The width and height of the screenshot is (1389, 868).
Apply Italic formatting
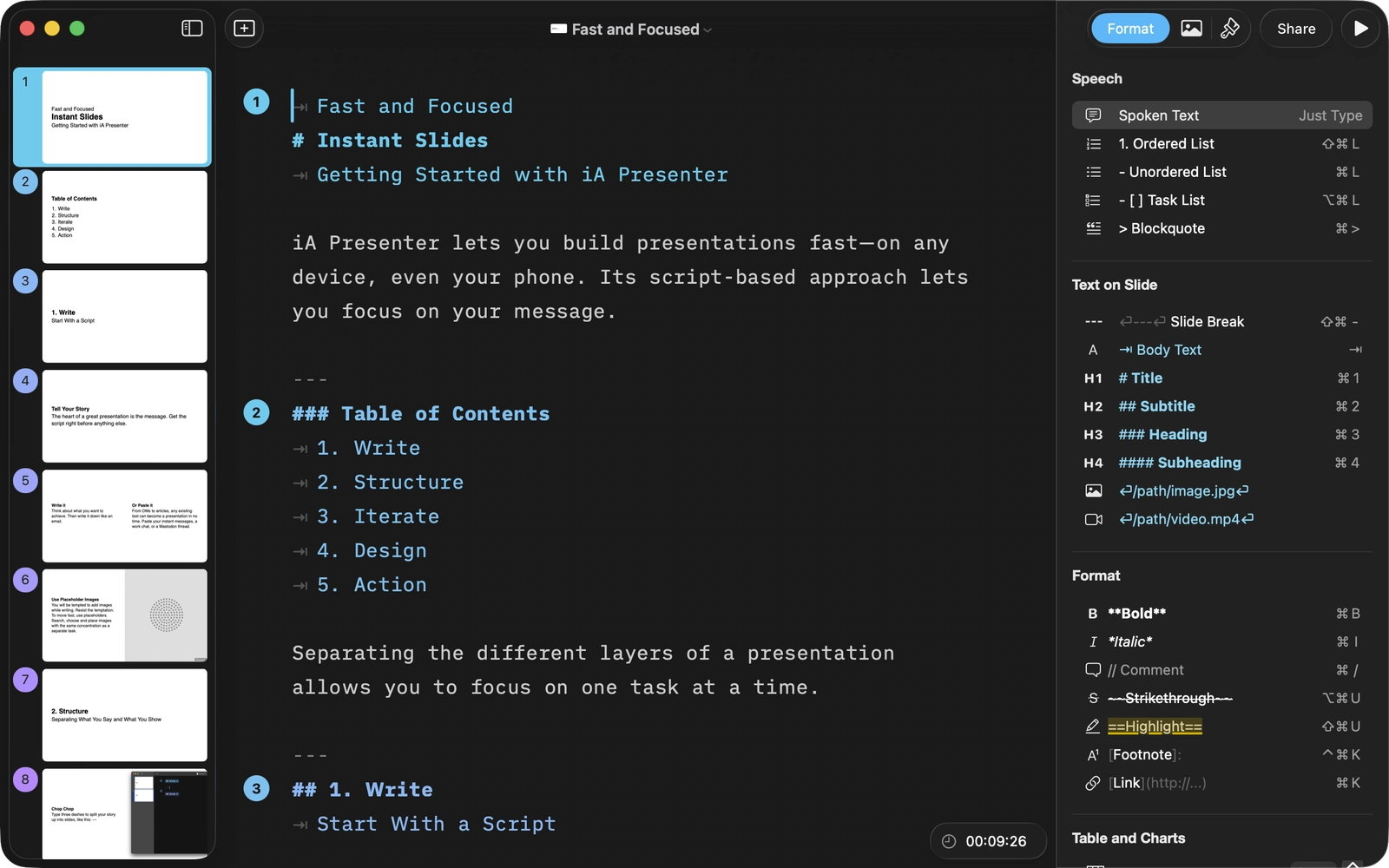pyautogui.click(x=1222, y=641)
